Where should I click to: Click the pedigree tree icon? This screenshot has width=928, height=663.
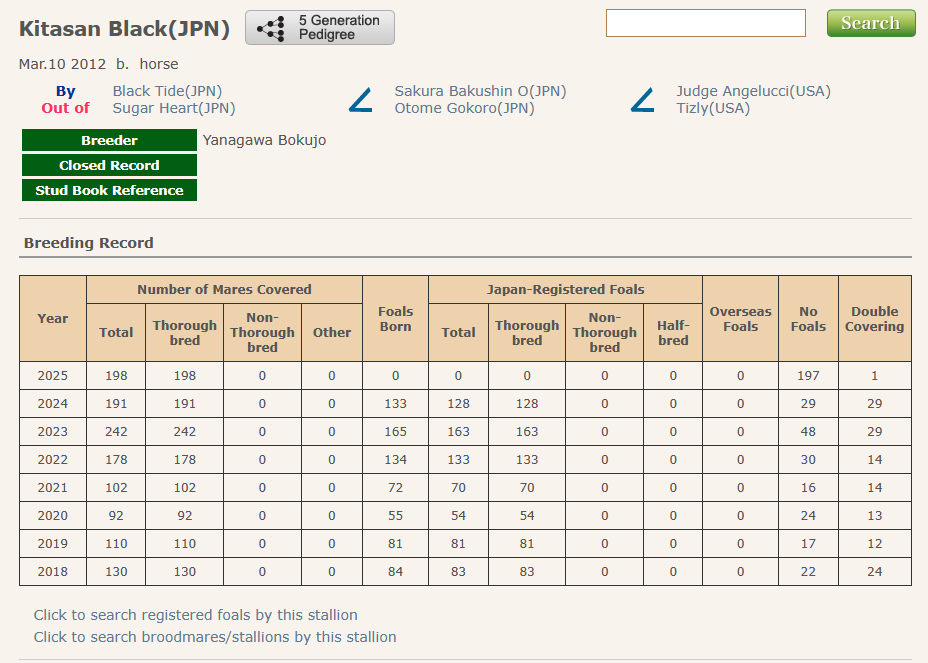point(271,28)
